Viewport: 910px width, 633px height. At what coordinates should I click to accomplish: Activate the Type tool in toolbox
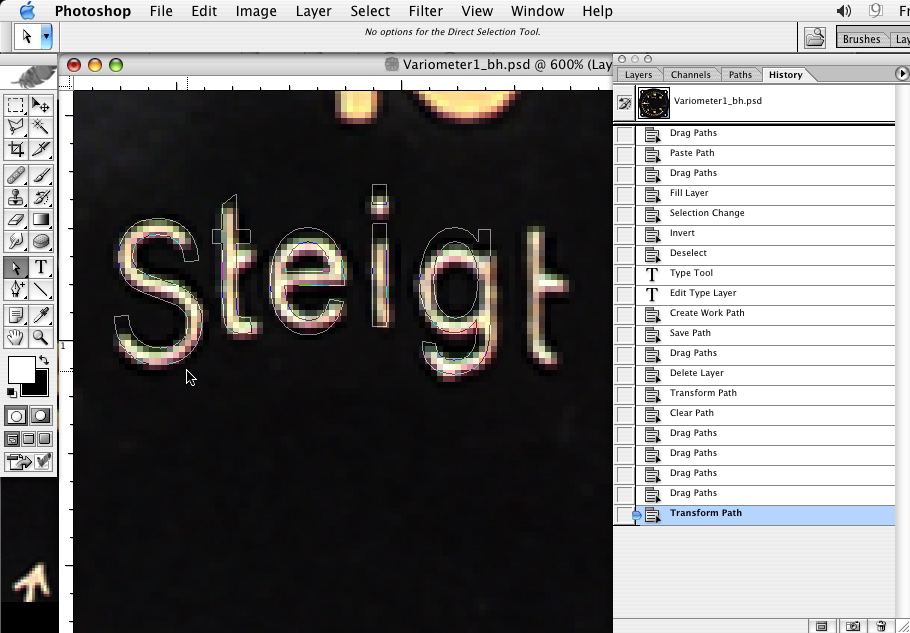41,267
